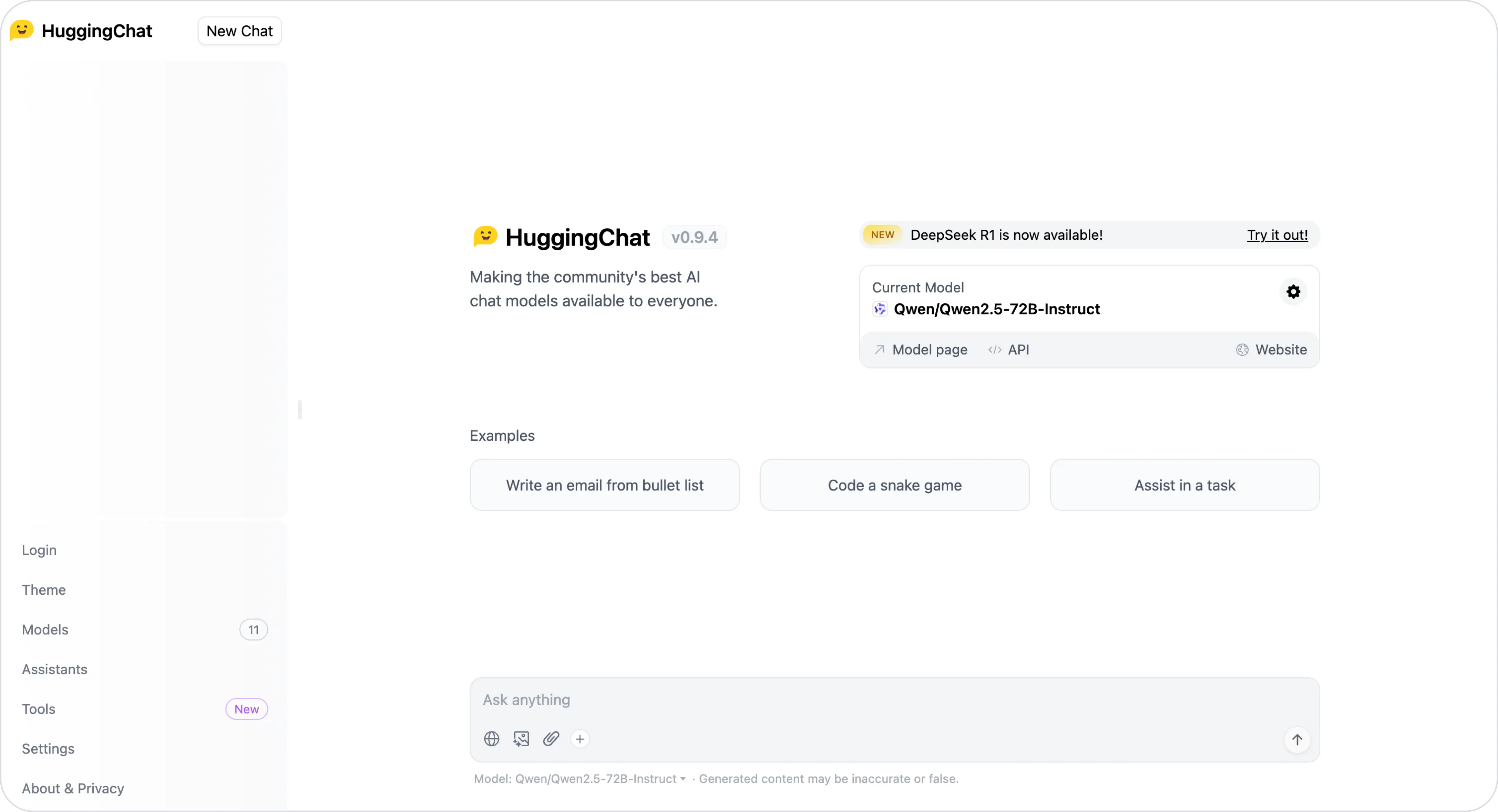1498x812 pixels.
Task: Click the attachment paperclip icon
Action: pos(551,739)
